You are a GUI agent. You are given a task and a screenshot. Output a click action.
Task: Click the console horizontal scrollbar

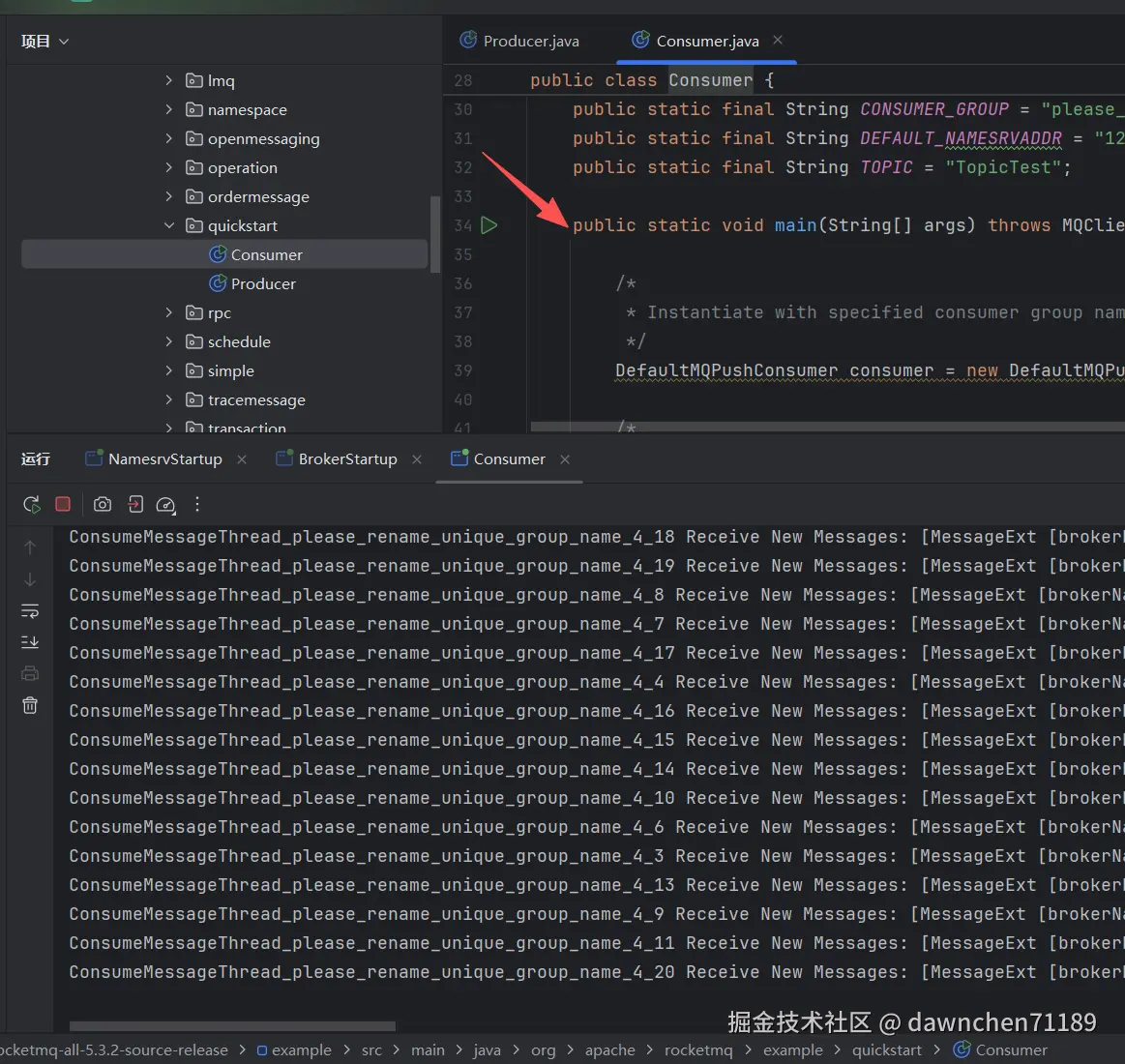pyautogui.click(x=232, y=1025)
